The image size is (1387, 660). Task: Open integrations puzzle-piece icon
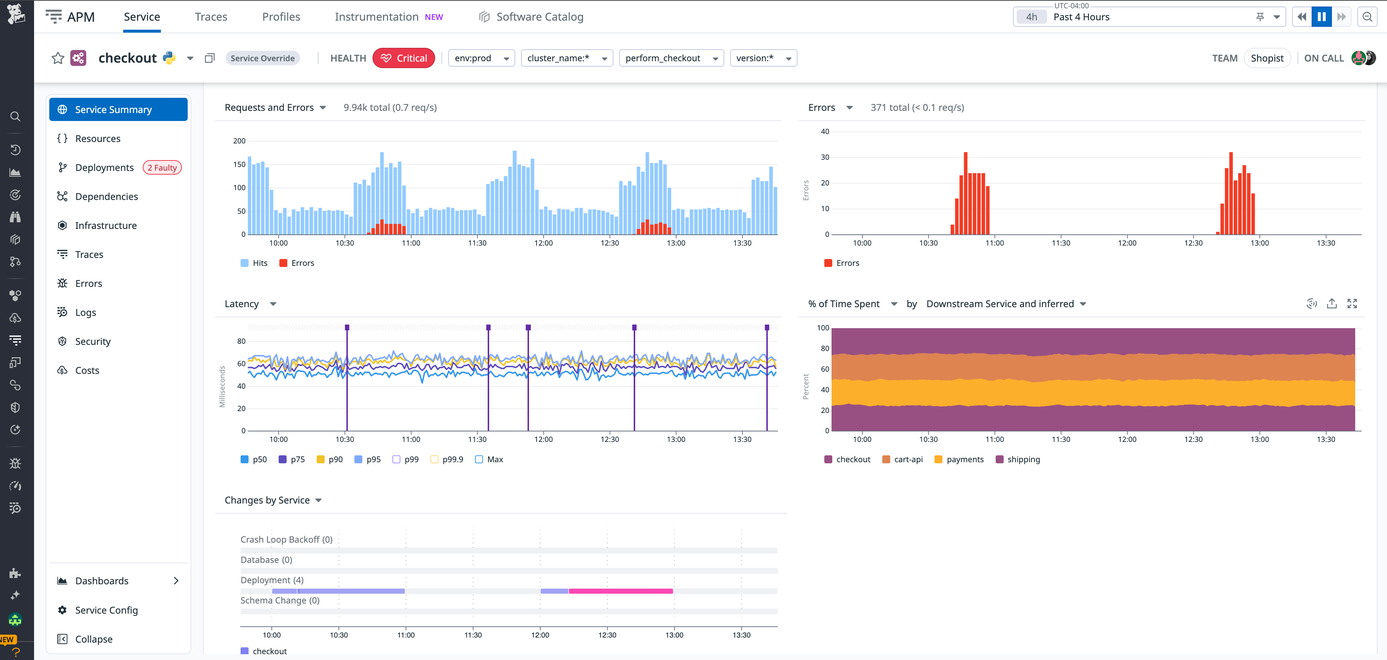click(15, 573)
